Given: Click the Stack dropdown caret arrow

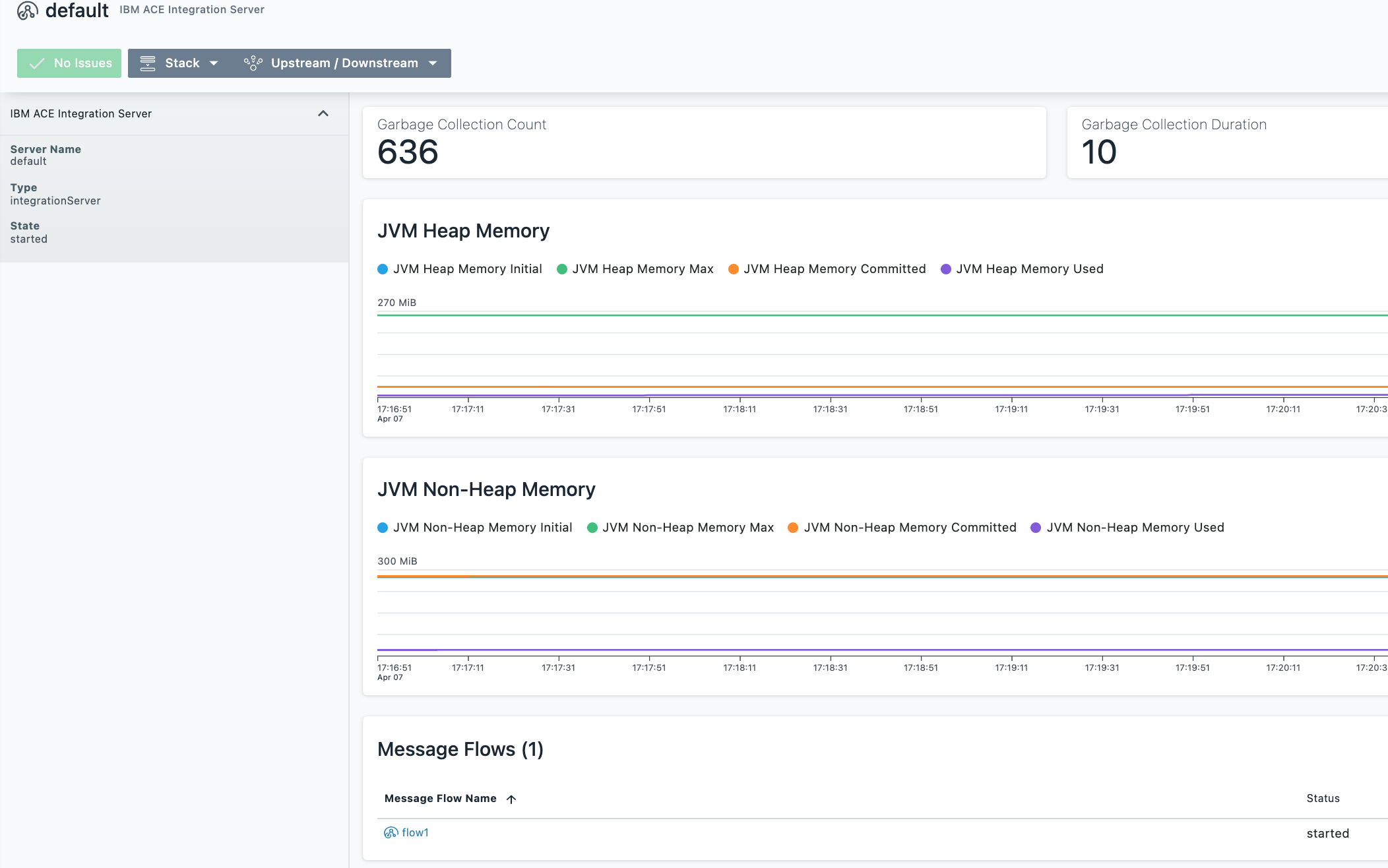Looking at the screenshot, I should click(214, 63).
